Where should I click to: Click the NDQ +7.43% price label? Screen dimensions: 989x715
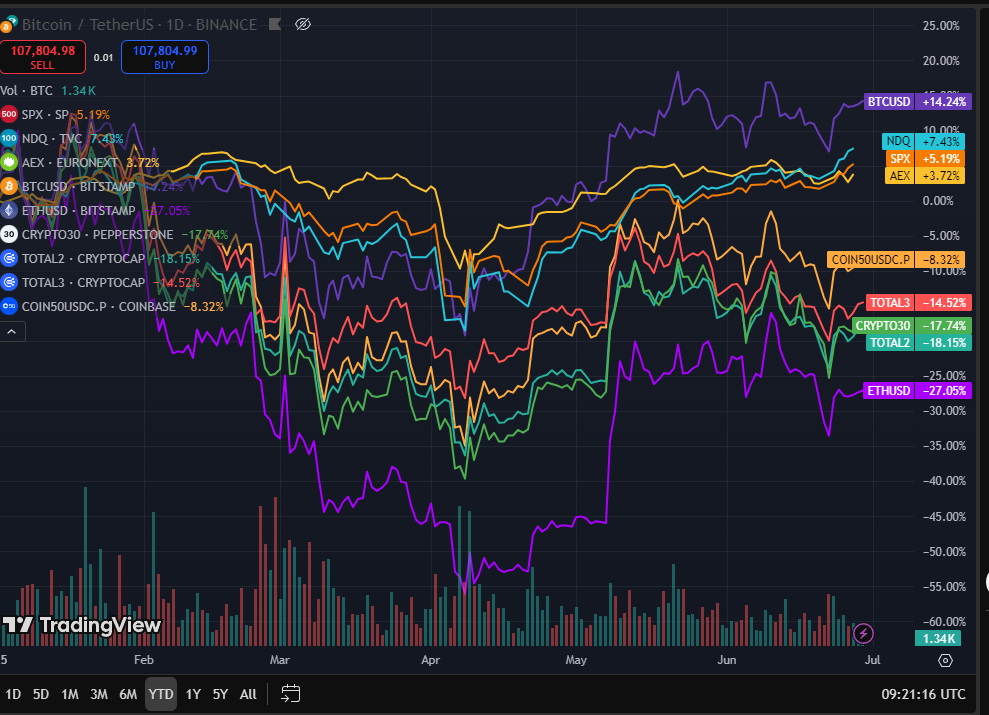(923, 141)
